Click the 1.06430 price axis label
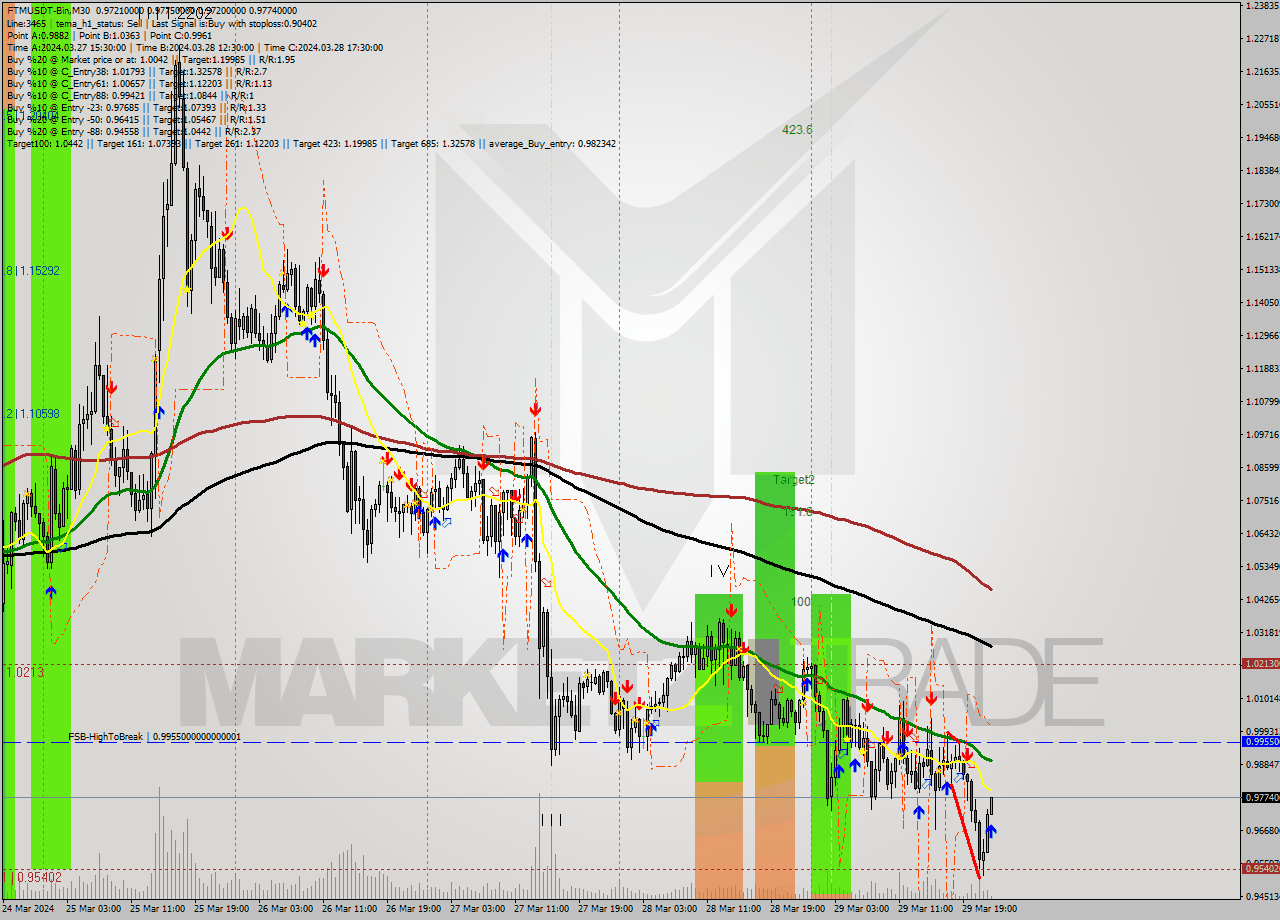The image size is (1280, 920). point(1261,533)
